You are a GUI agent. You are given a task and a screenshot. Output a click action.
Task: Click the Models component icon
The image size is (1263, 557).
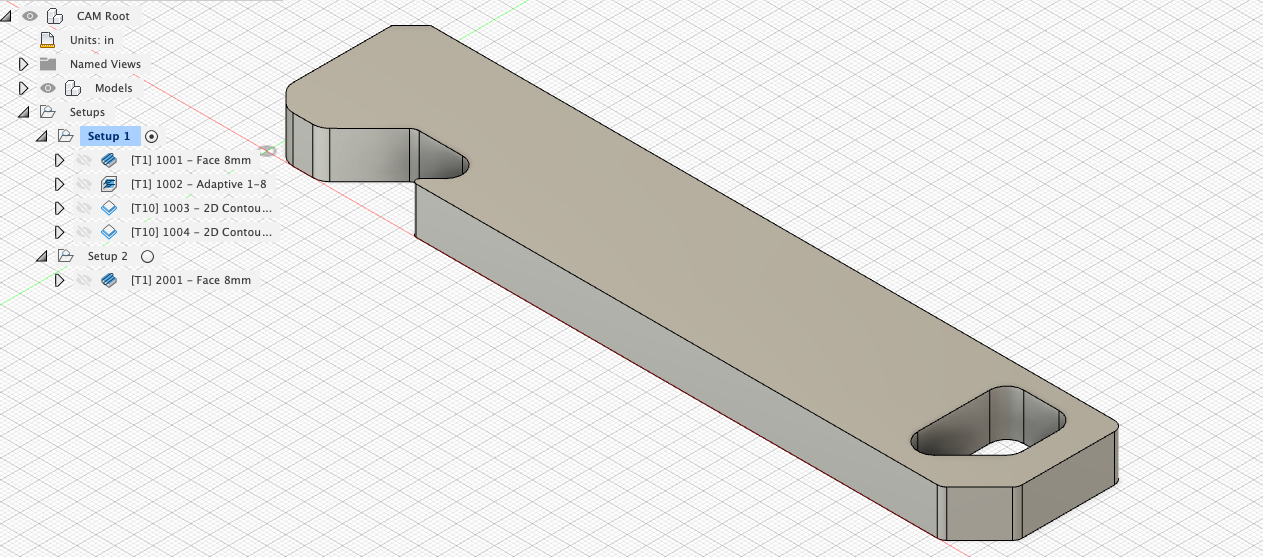click(72, 88)
